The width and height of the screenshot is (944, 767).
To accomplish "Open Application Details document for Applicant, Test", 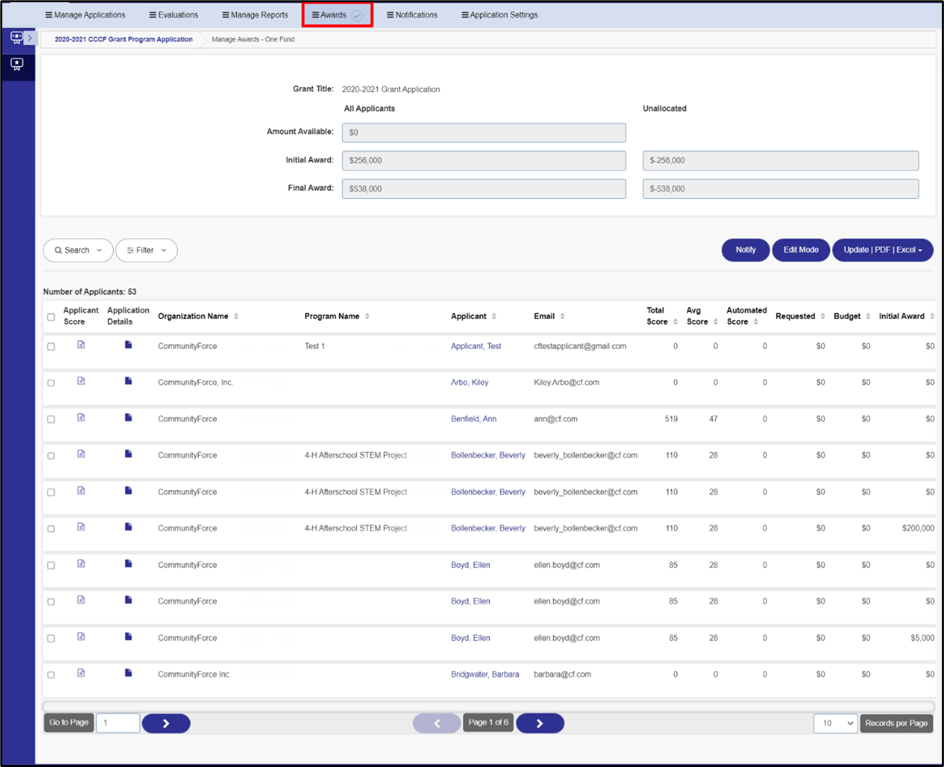I will click(x=128, y=345).
